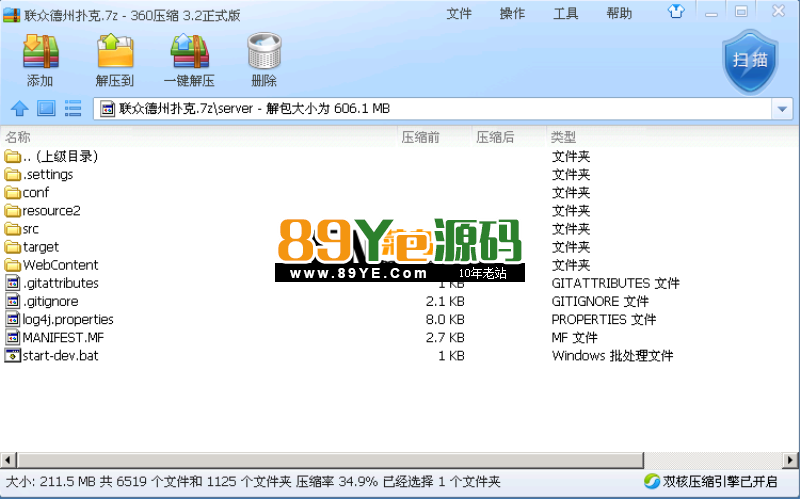Screen dimensions: 800x499
Task: Click the archive path address field
Action: (434, 109)
